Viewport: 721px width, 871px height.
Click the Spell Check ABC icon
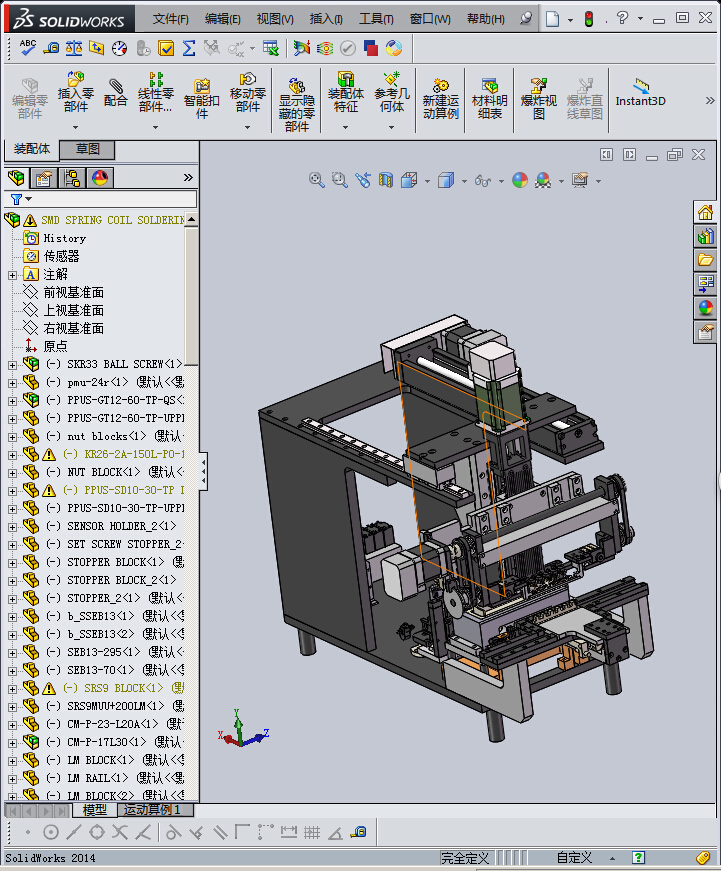click(x=27, y=48)
